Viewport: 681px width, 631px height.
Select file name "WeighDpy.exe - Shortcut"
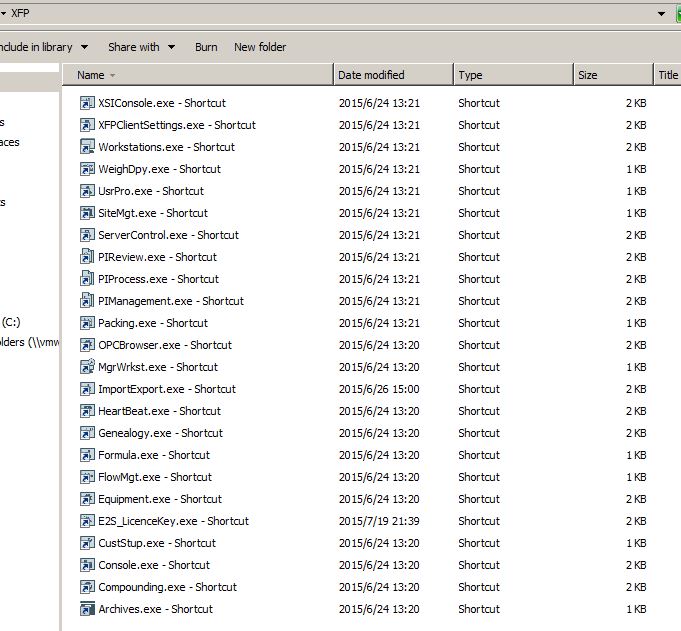click(159, 169)
